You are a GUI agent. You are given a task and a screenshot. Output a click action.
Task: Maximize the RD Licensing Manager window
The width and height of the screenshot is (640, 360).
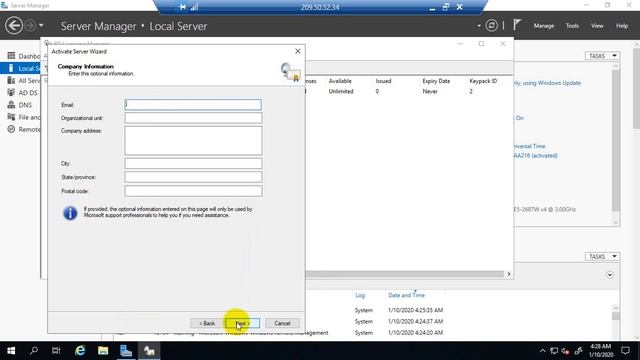coord(481,44)
